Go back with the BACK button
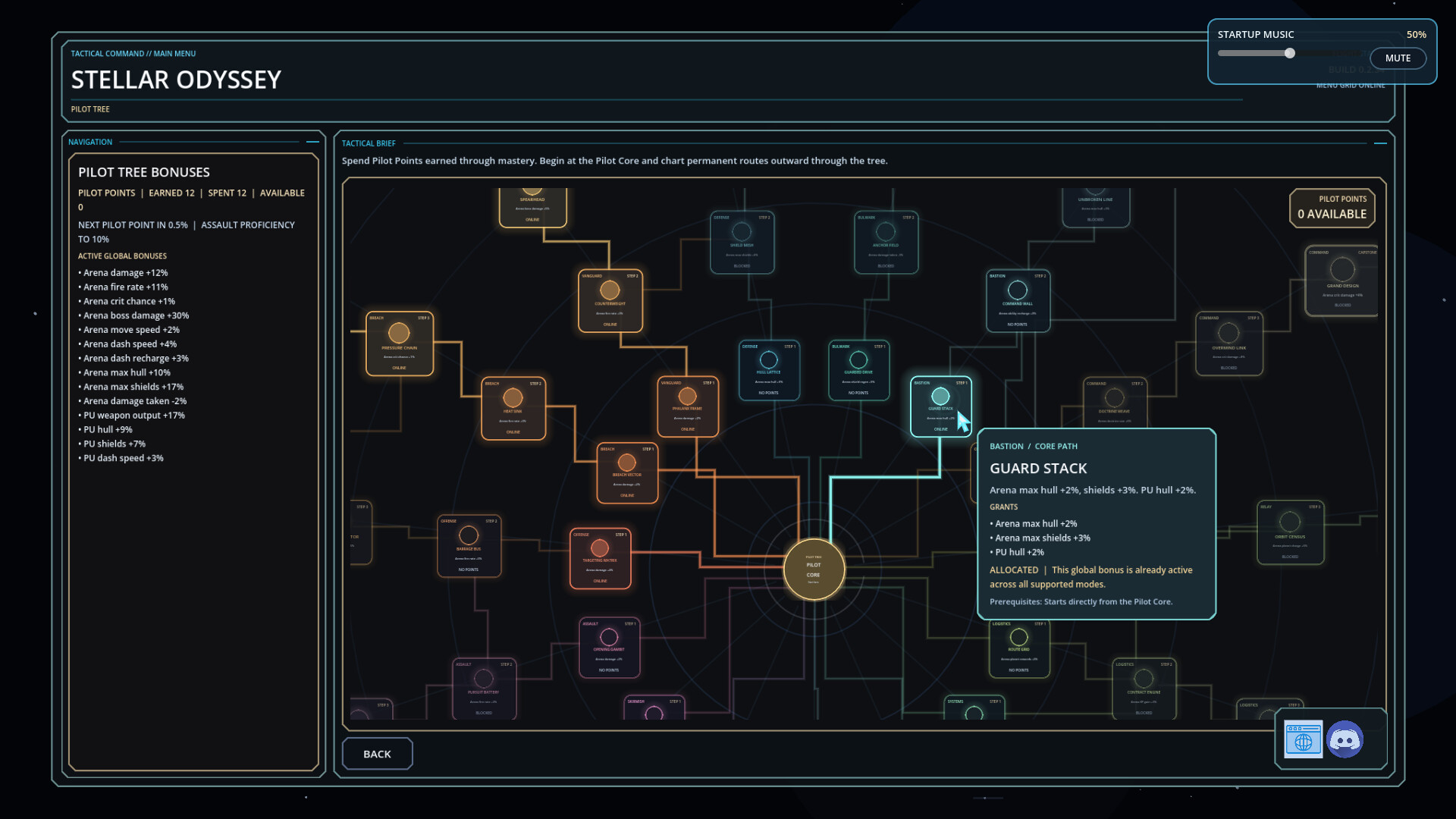This screenshot has width=1456, height=819. (377, 754)
